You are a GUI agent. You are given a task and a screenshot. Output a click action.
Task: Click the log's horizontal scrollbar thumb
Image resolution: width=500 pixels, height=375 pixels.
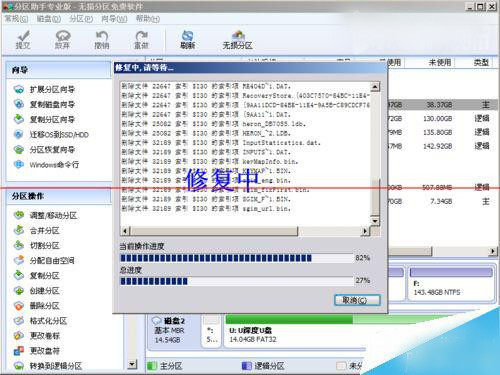click(x=214, y=231)
